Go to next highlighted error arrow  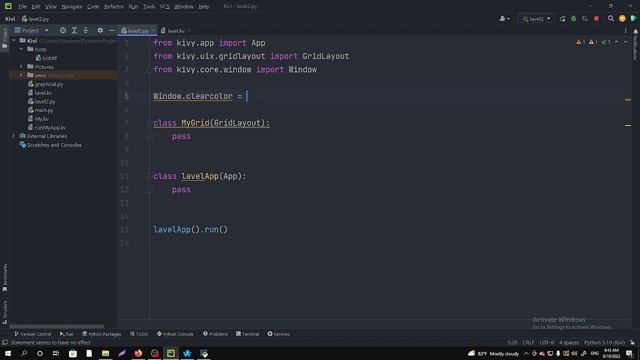pos(626,42)
